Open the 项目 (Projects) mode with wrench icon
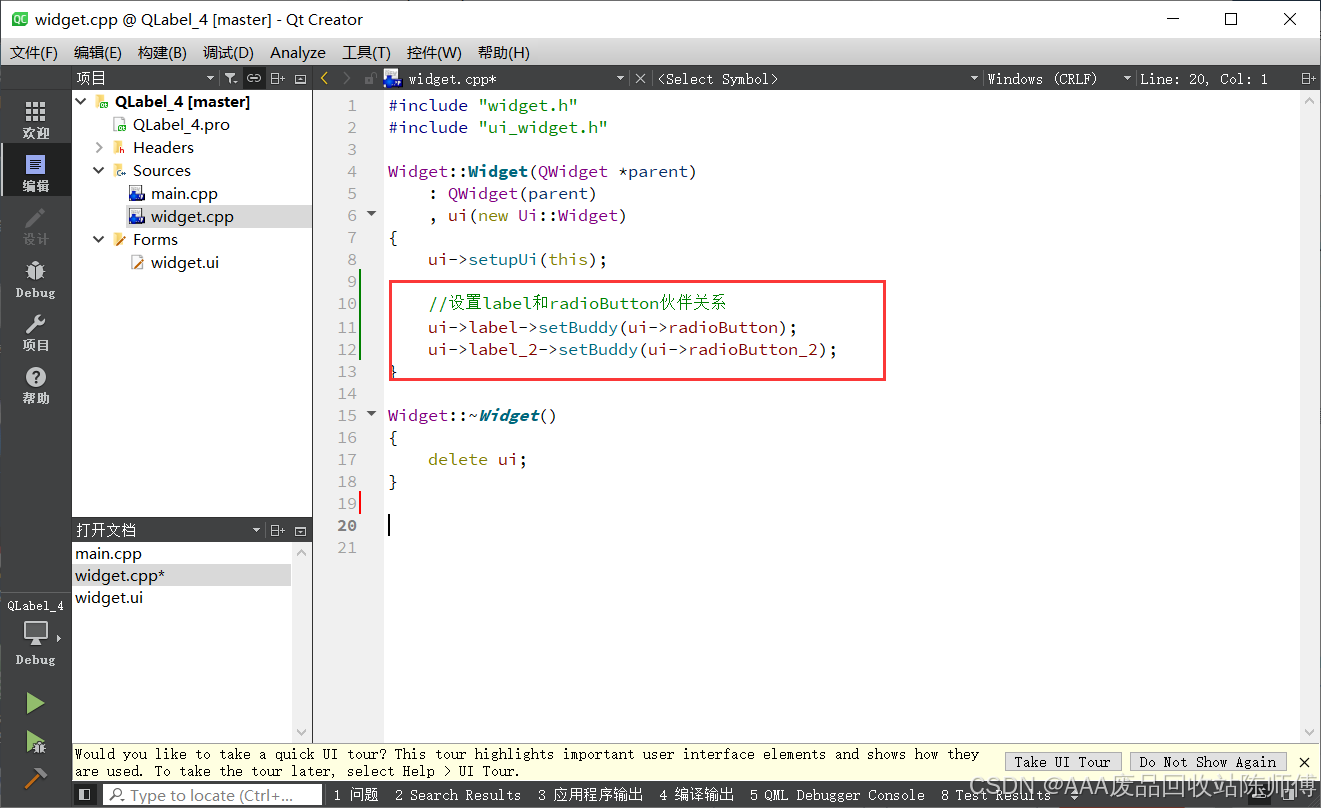This screenshot has height=808, width=1321. [x=36, y=332]
